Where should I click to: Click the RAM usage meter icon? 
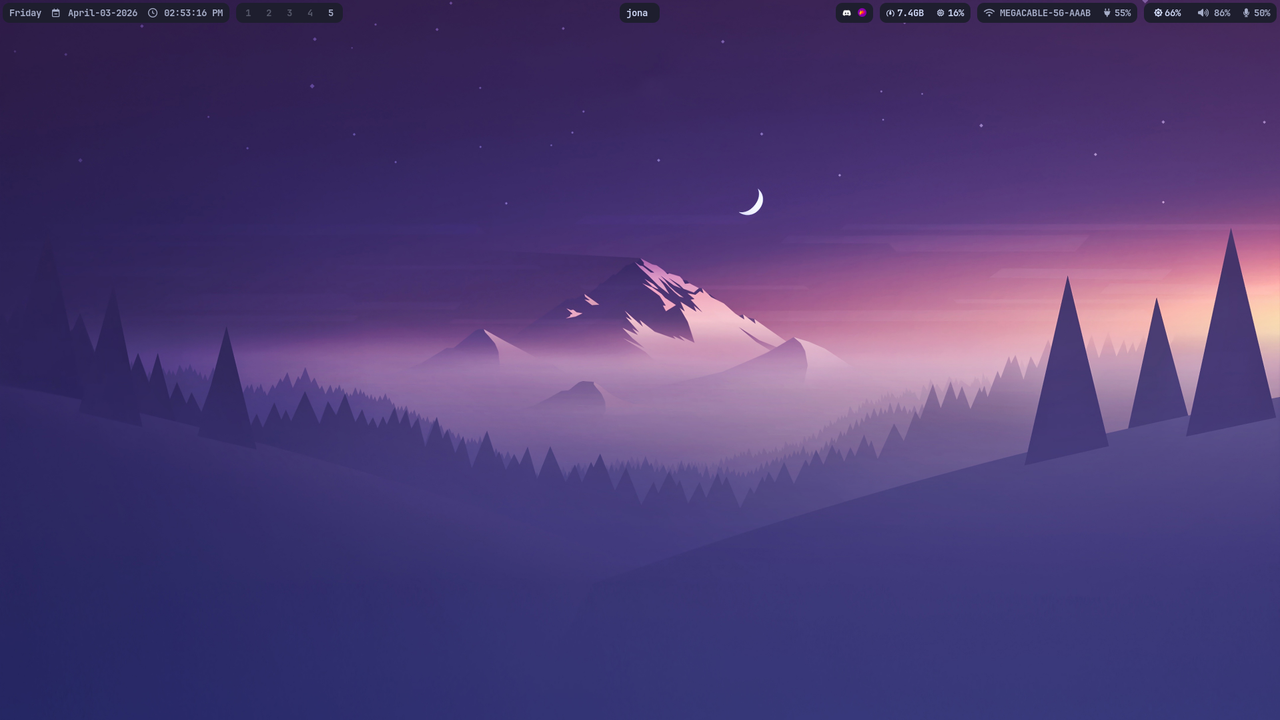tap(891, 13)
